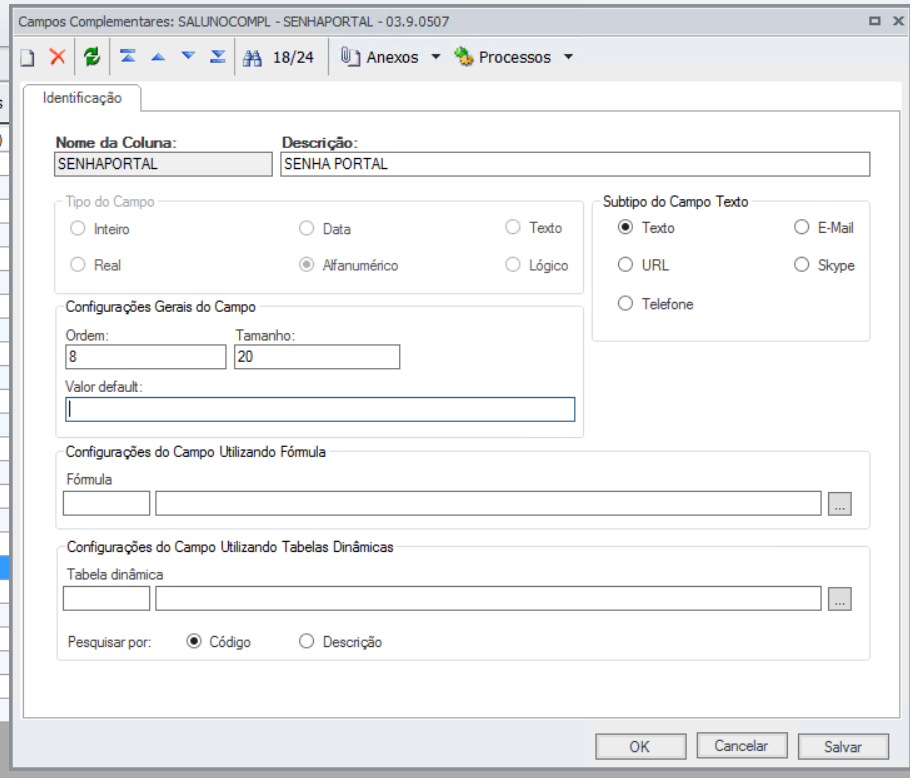Go to first record arrow icon
This screenshot has width=910, height=778.
coord(128,56)
